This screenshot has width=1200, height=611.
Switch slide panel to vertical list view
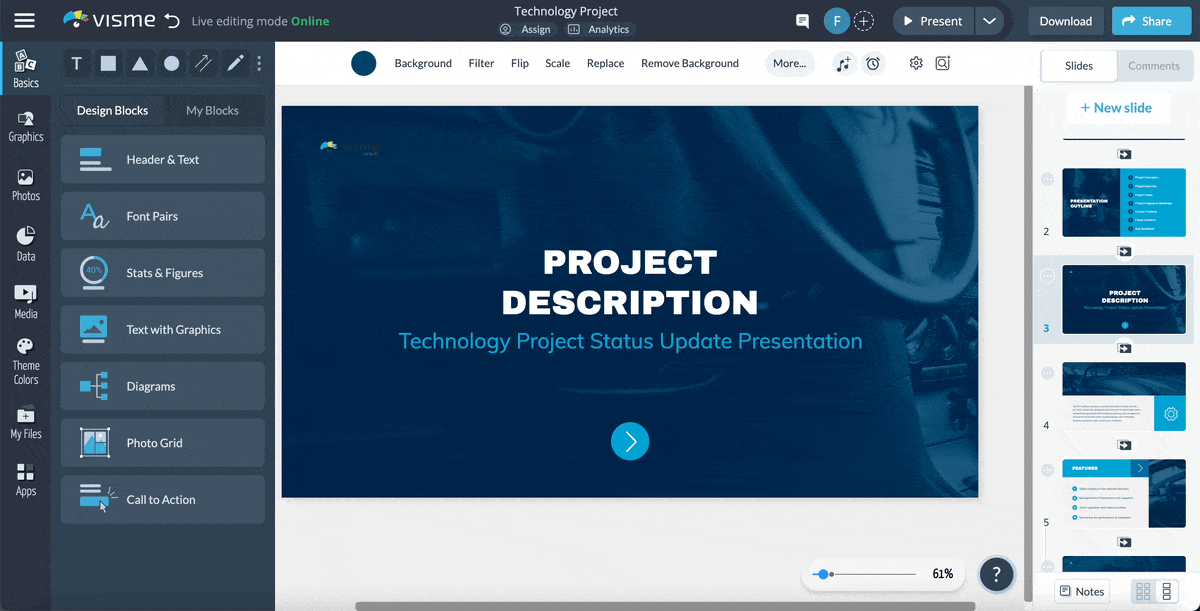[x=1168, y=591]
